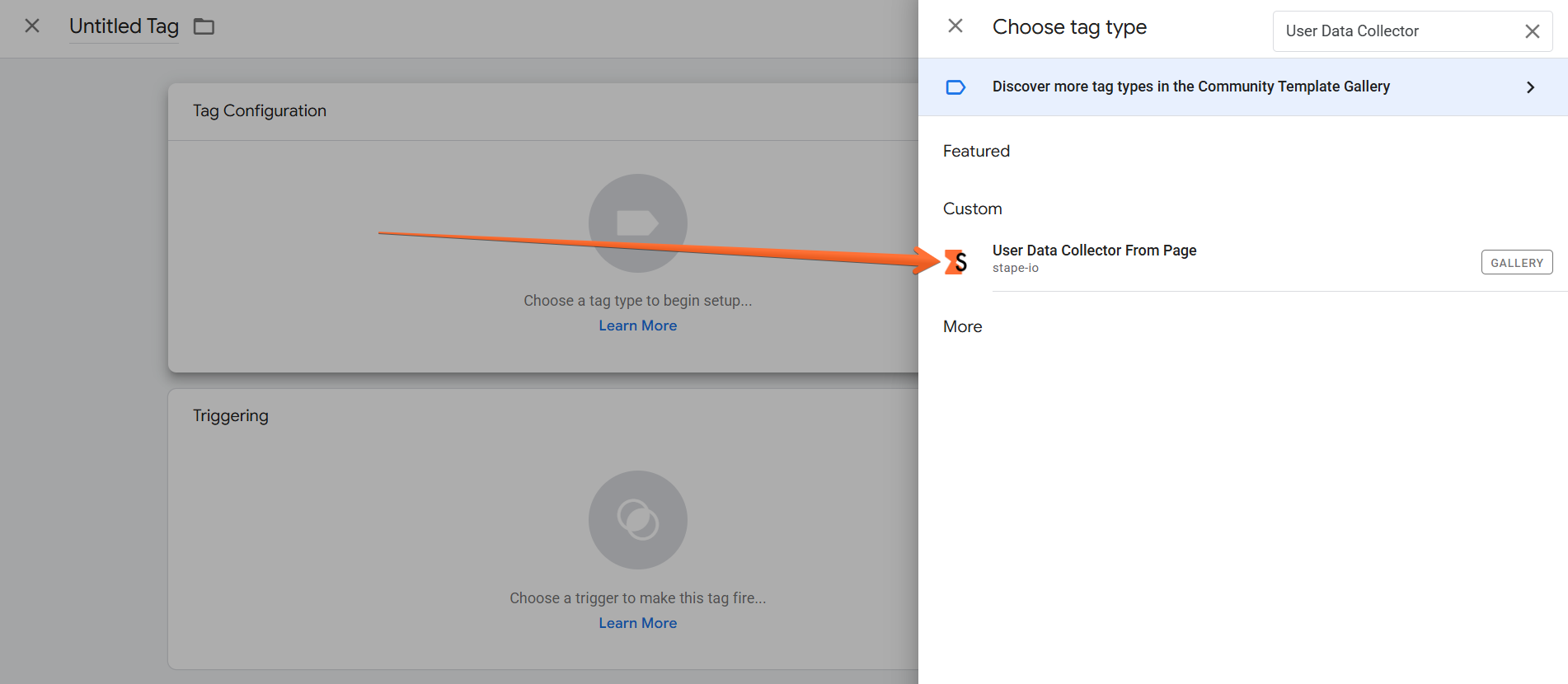Click 'Choose a tag type to begin setup...' text
This screenshot has height=684, width=1568.
pyautogui.click(x=638, y=301)
